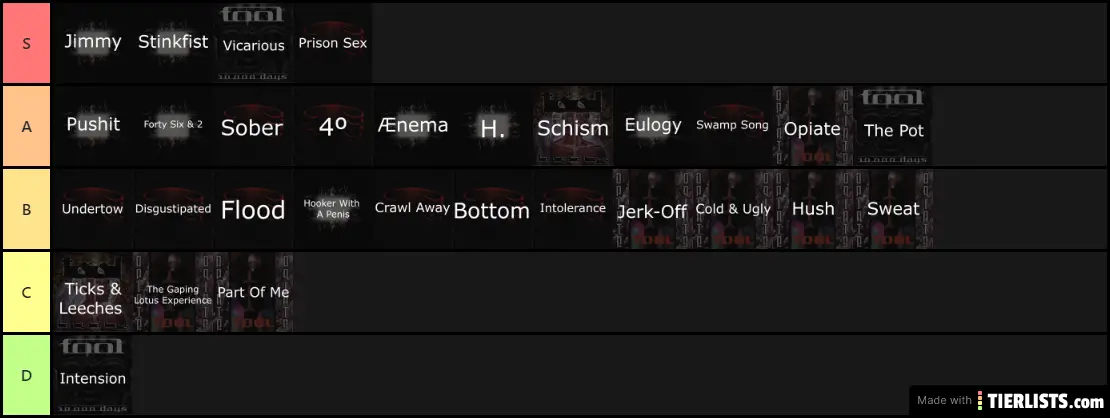Click the Ænema tile
Viewport: 1110px width, 418px height.
click(413, 126)
